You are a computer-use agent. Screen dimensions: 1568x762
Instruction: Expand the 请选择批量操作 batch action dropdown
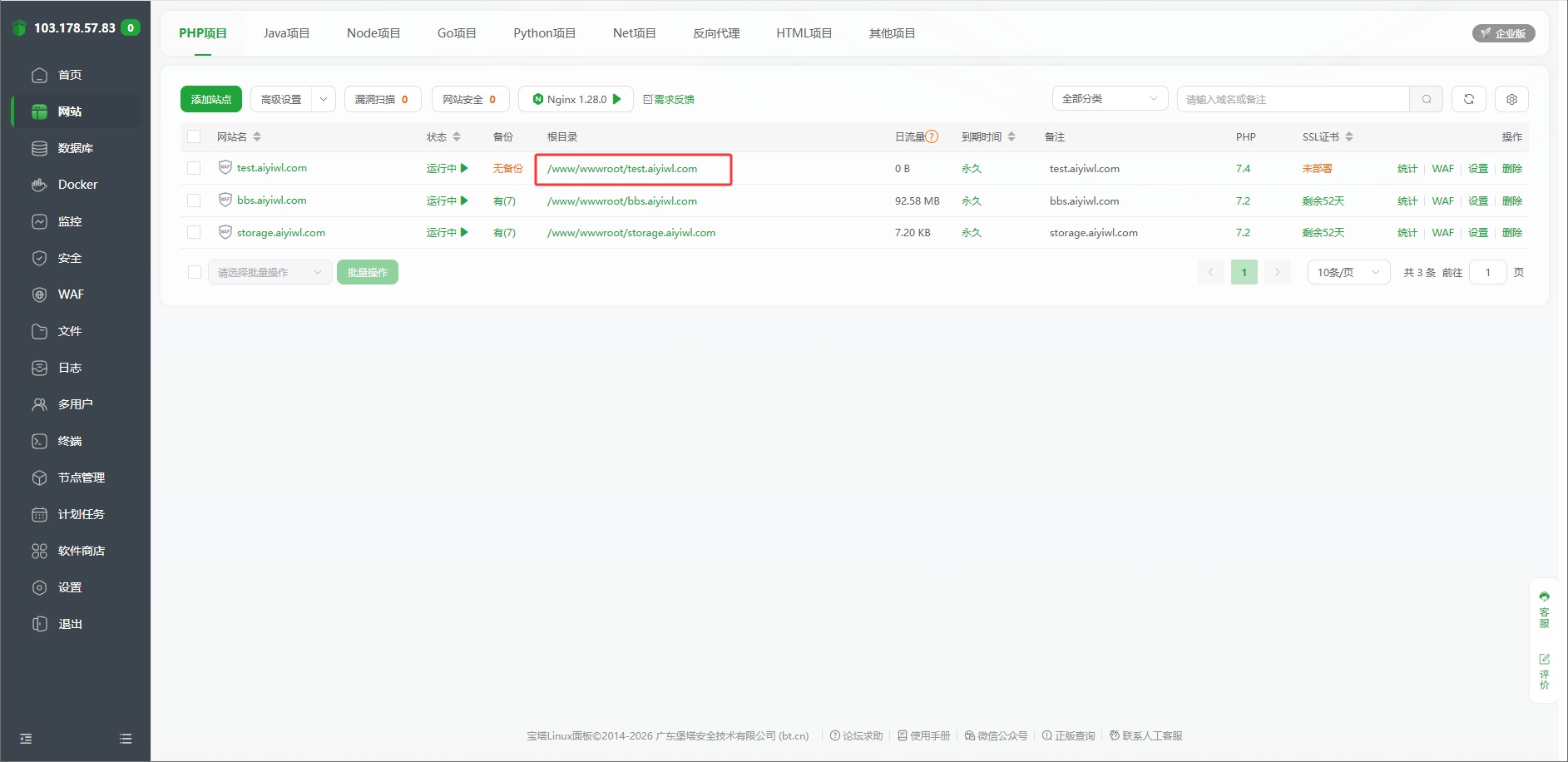(269, 272)
